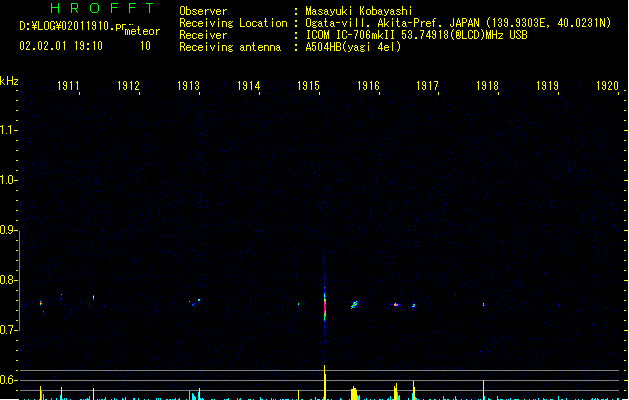Click the HROFFT title text
The image size is (629, 400).
(103, 8)
